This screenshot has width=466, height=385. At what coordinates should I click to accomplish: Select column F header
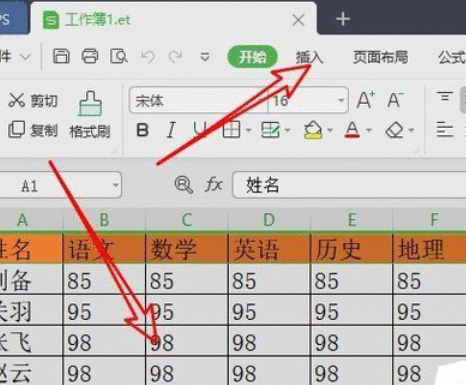430,219
